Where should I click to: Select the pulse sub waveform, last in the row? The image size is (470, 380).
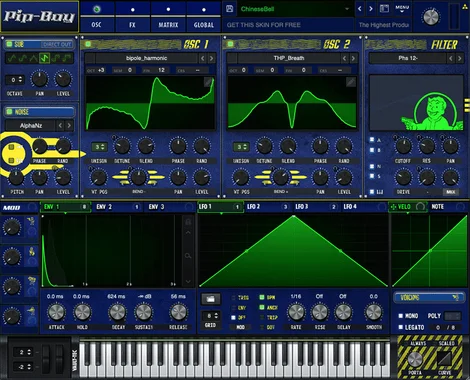coord(68,58)
